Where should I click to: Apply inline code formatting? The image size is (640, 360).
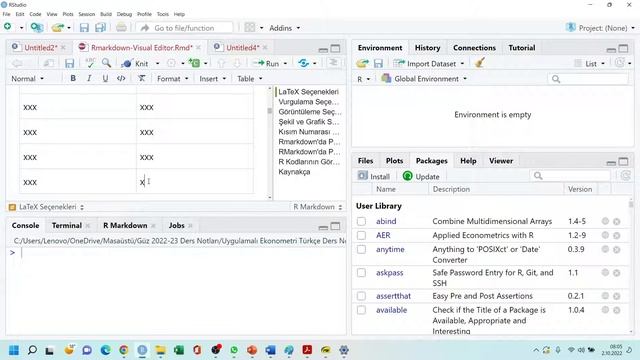click(x=121, y=78)
